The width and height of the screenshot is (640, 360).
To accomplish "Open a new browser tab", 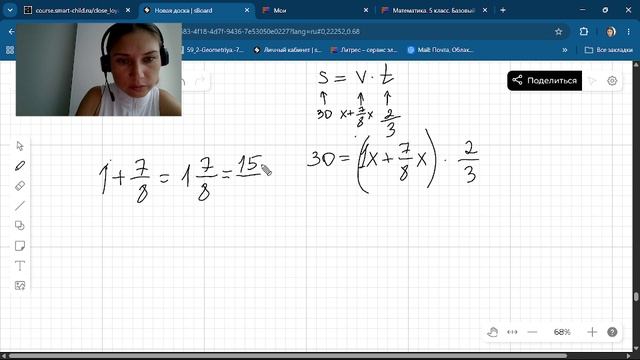I will click(503, 10).
